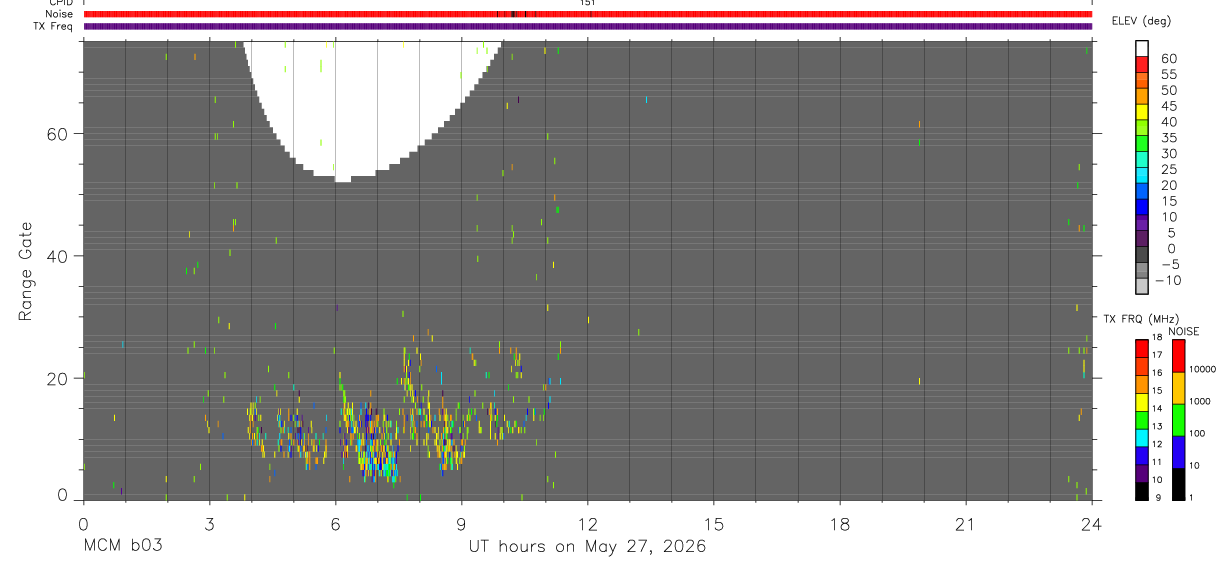Click 'UT hours on May 27, 2026' axis title
The width and height of the screenshot is (1228, 567).
point(587,546)
